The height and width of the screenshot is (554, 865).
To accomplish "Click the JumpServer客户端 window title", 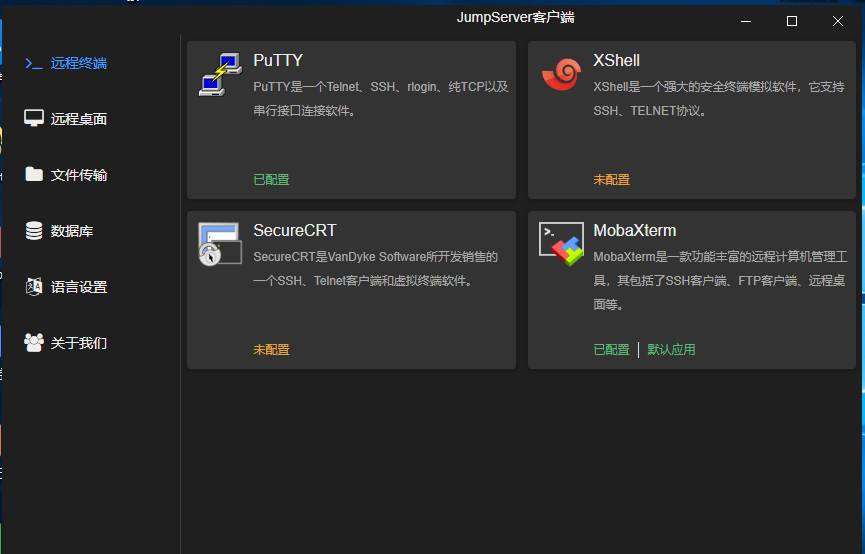I will pyautogui.click(x=515, y=18).
